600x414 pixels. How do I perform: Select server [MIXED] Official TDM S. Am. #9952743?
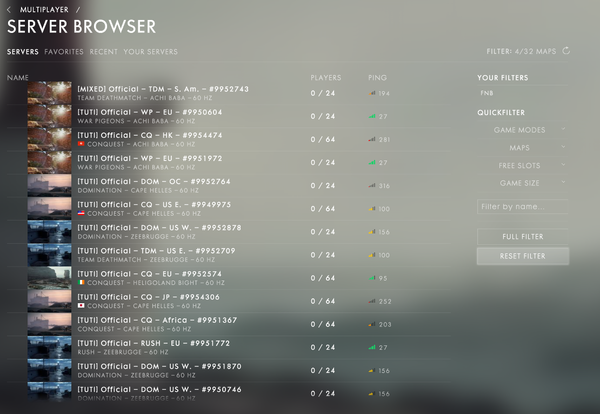pos(229,93)
